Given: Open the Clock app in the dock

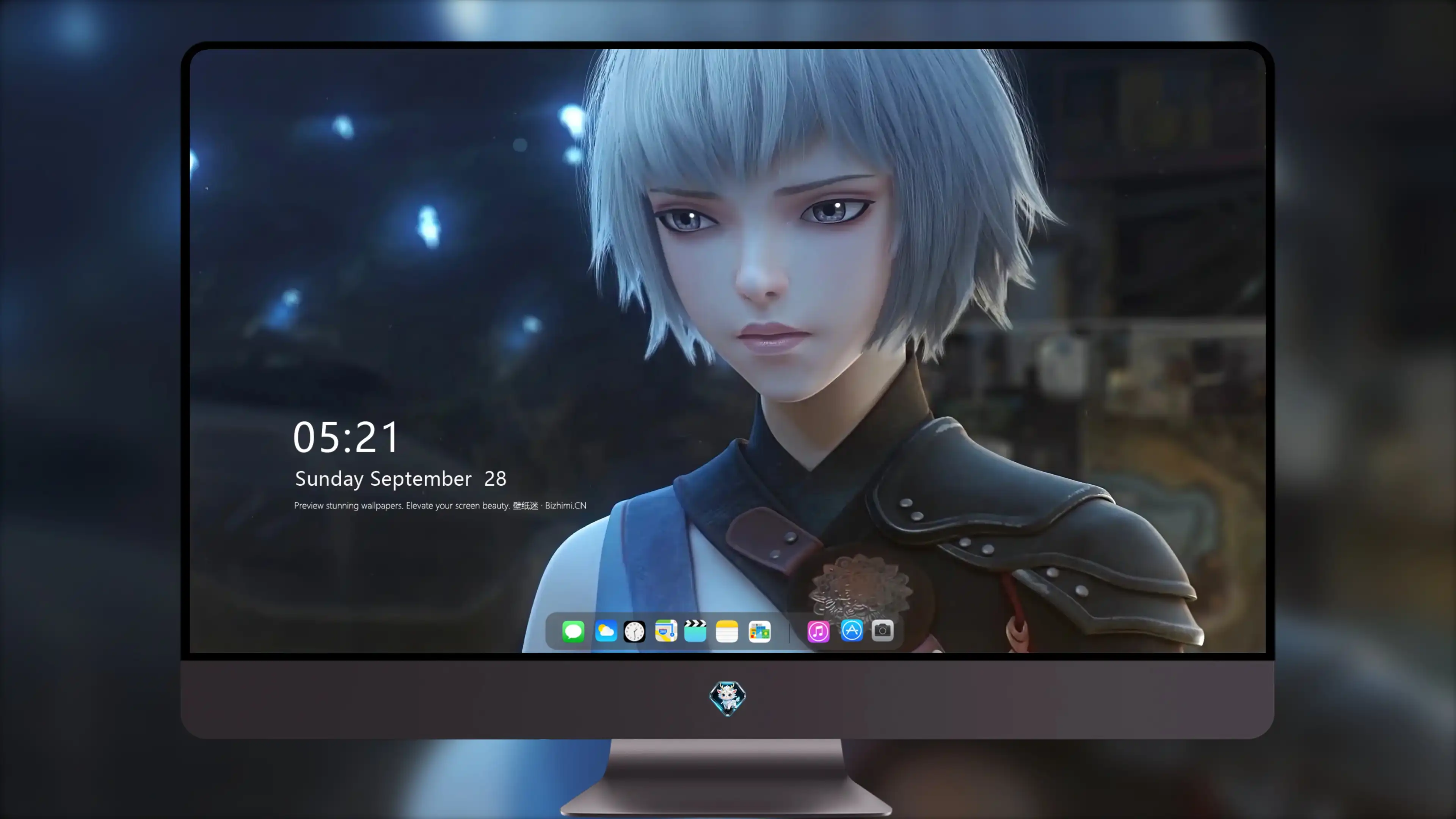Looking at the screenshot, I should pyautogui.click(x=634, y=631).
